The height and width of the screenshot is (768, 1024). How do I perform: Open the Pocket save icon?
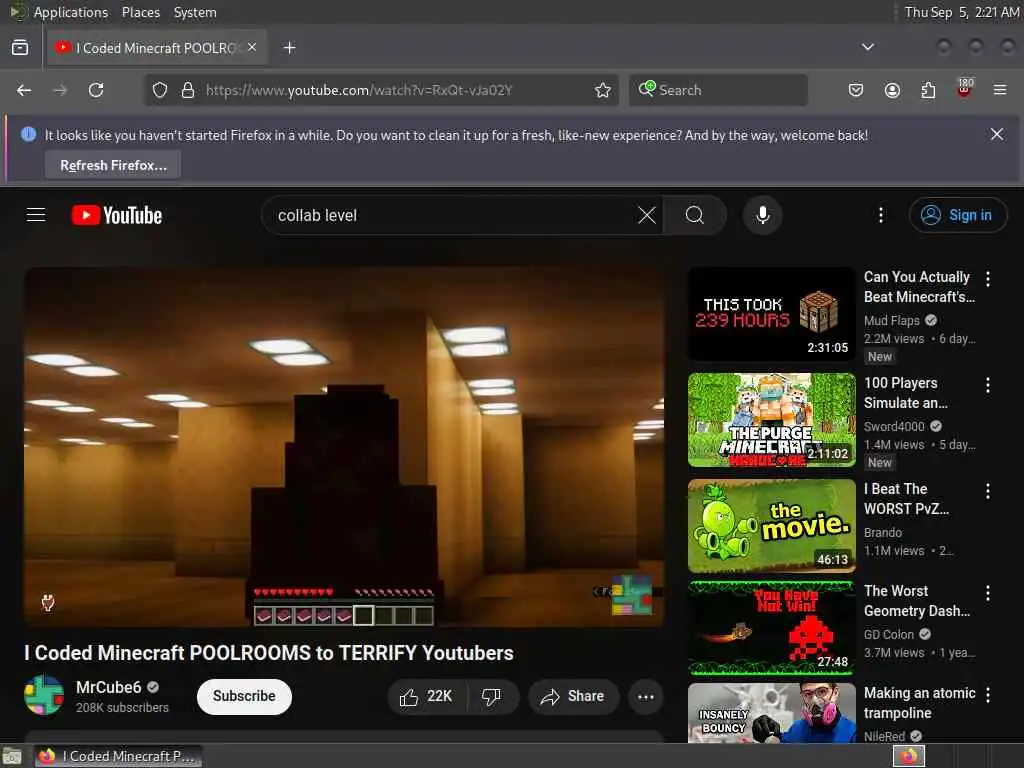pos(856,90)
